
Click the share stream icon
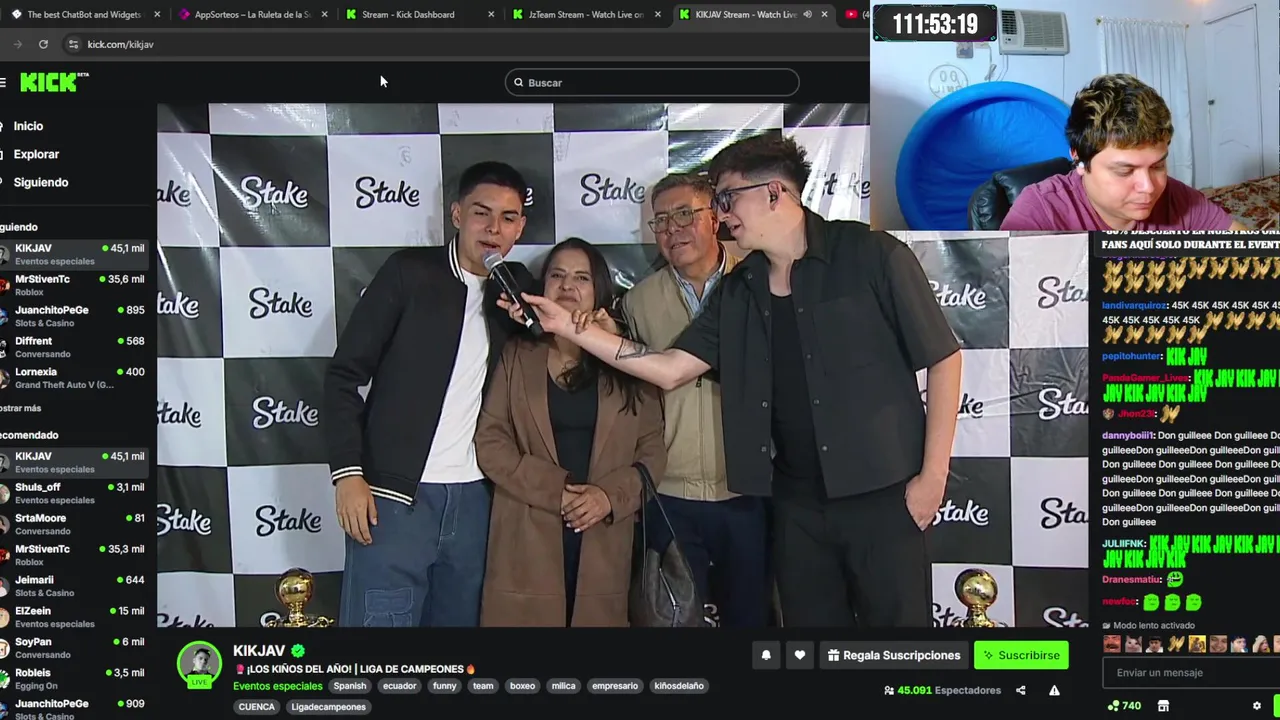point(1021,690)
